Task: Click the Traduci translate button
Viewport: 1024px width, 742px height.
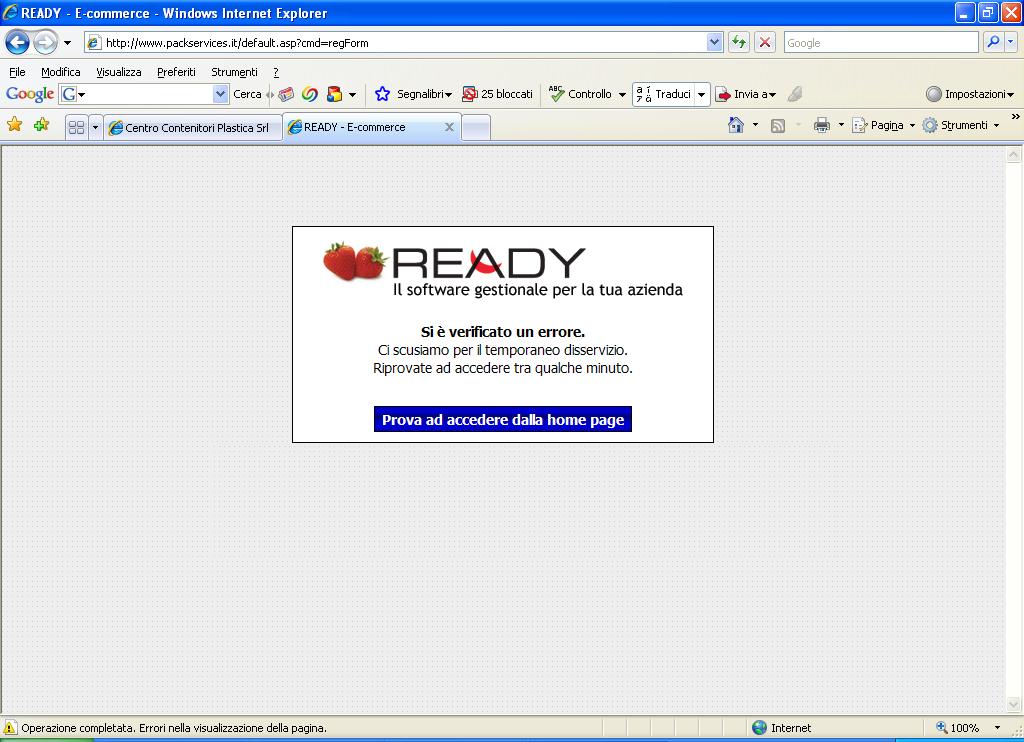Action: click(x=663, y=94)
